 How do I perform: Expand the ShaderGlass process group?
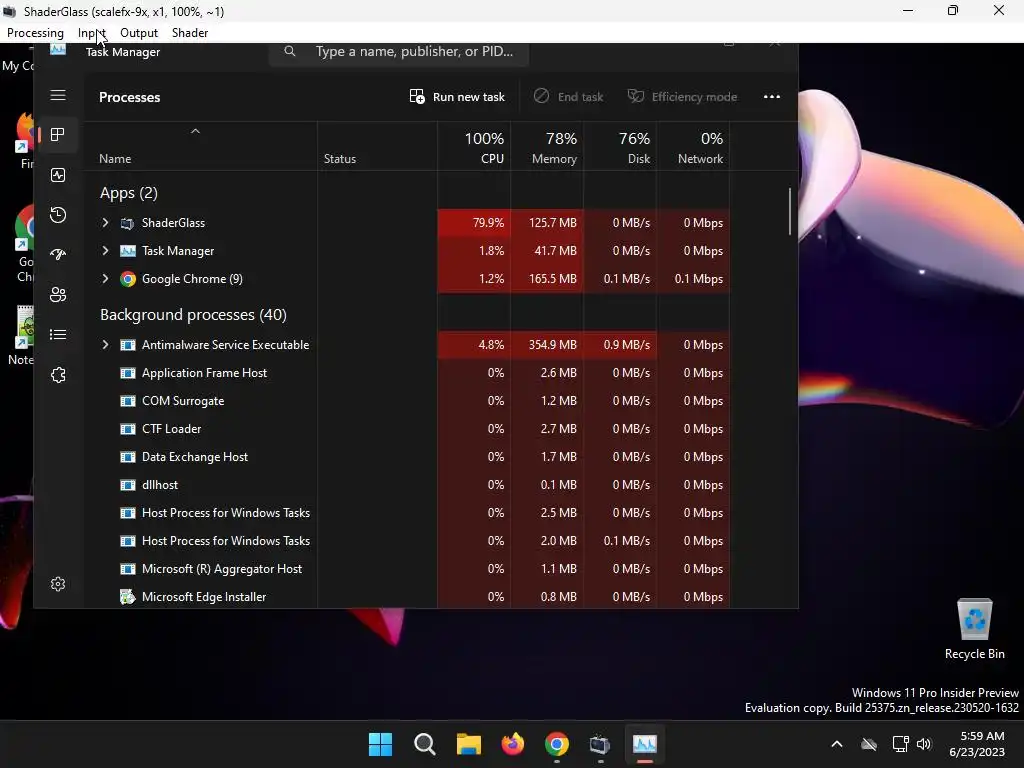pyautogui.click(x=105, y=223)
